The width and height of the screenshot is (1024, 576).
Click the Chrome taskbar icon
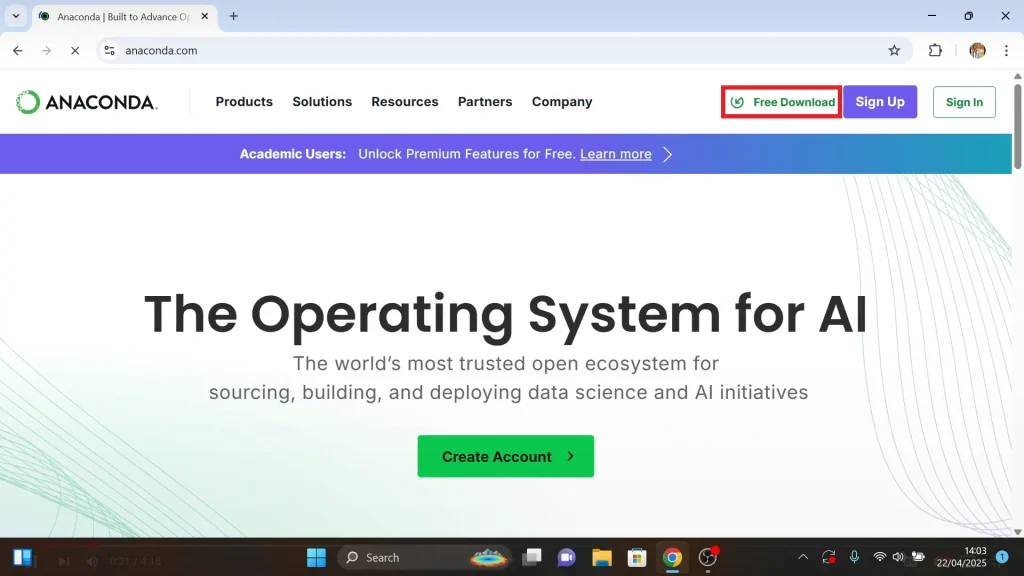click(x=672, y=557)
